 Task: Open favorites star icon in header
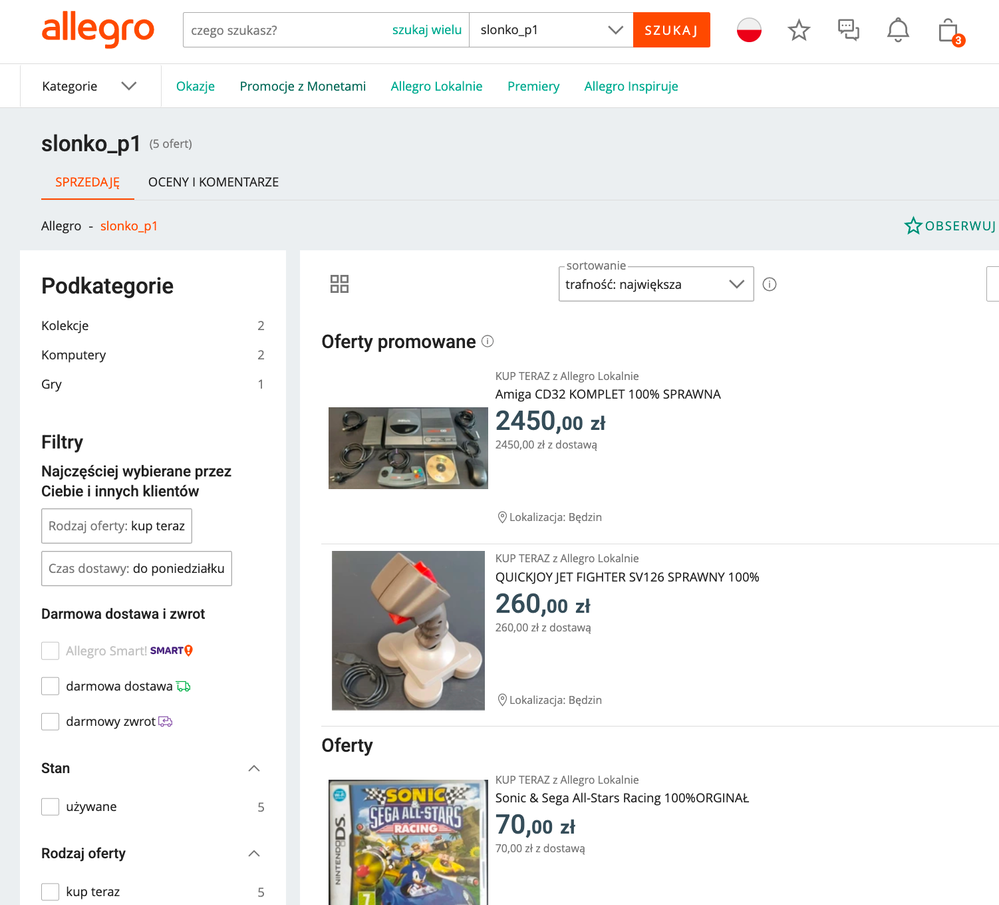(x=798, y=30)
